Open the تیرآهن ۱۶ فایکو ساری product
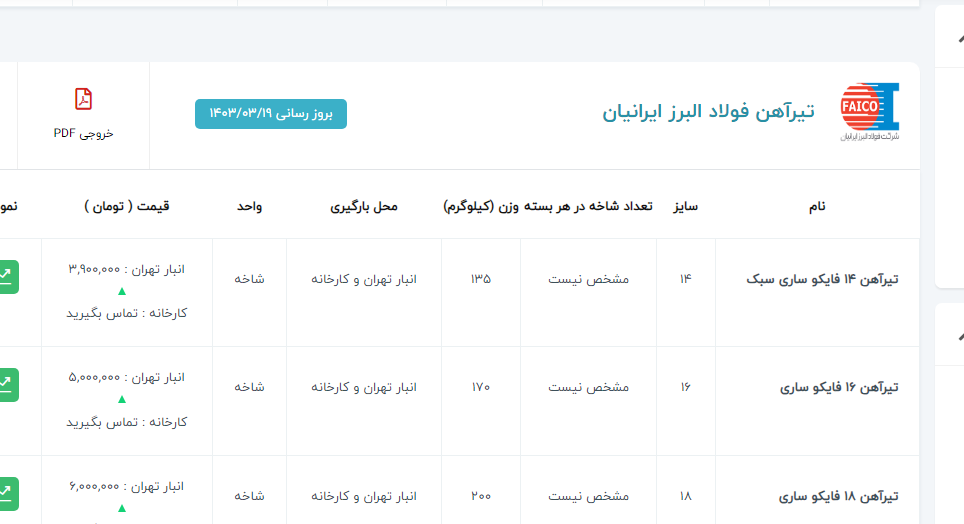Viewport: 964px width, 524px height. tap(839, 387)
